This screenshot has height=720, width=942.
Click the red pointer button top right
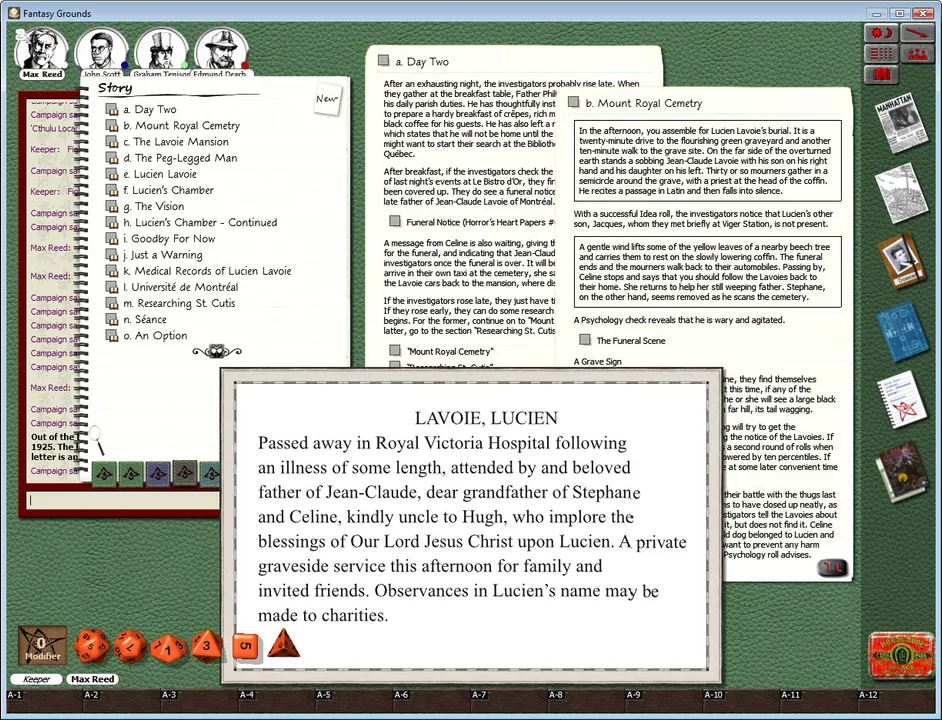point(917,33)
